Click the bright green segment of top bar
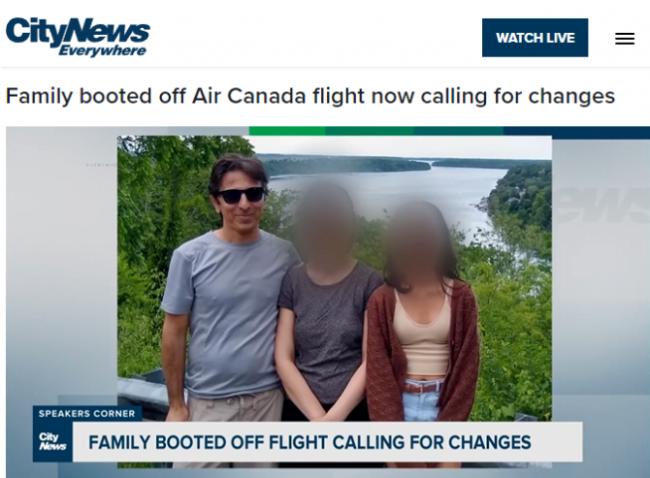This screenshot has height=478, width=650. 287,131
